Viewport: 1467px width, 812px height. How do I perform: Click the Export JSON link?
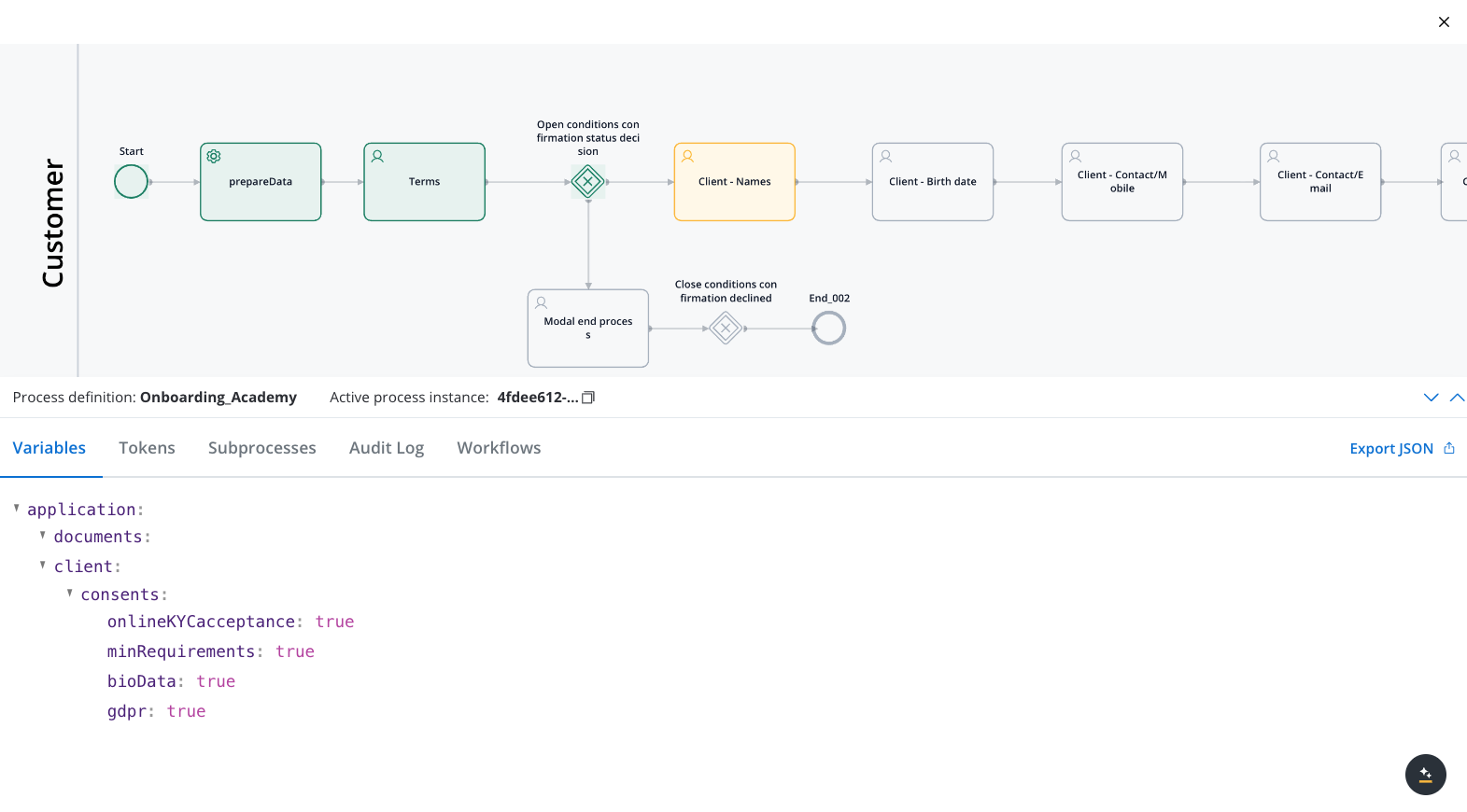1390,449
